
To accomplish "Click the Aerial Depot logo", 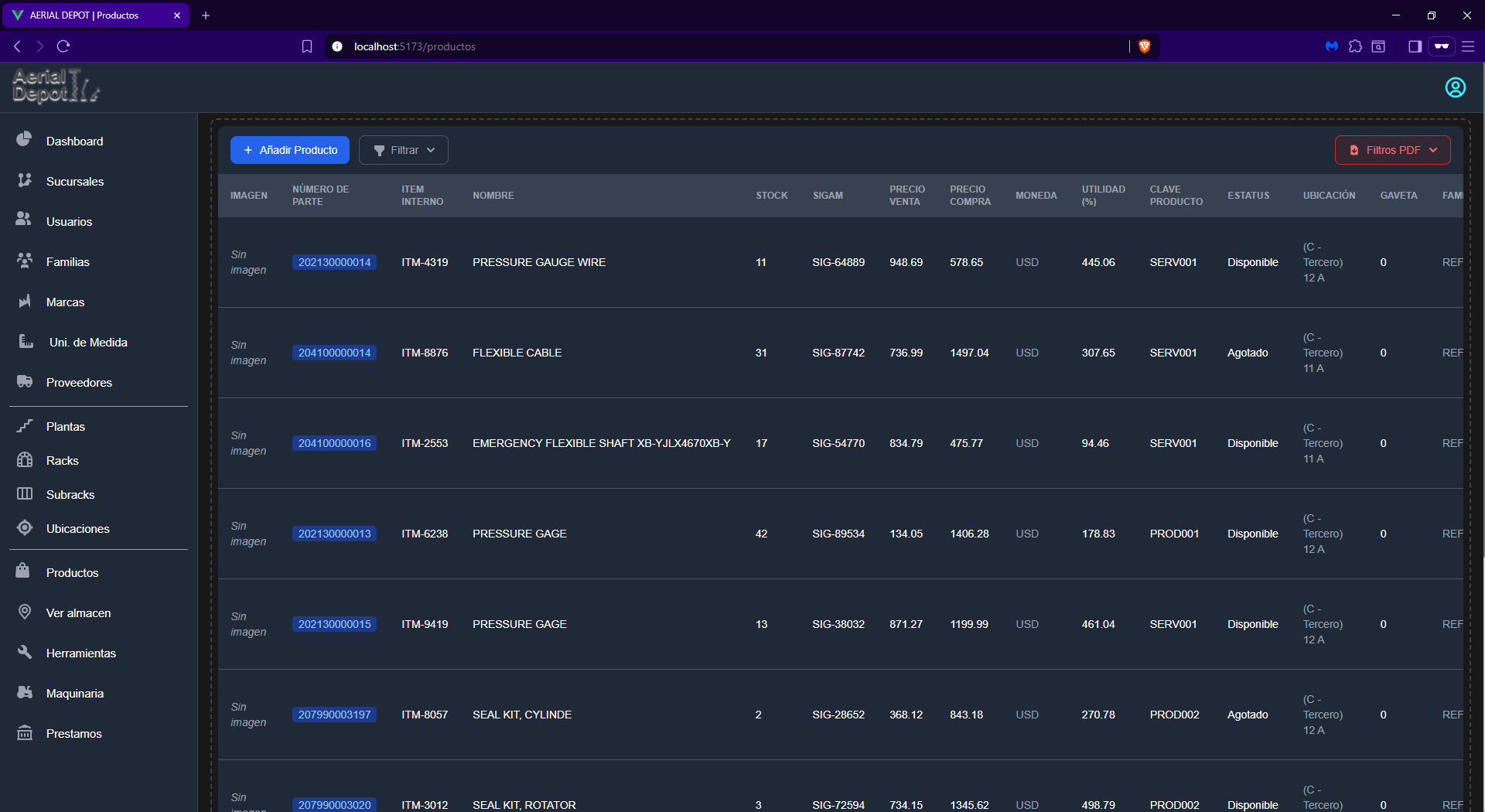I will pyautogui.click(x=56, y=87).
